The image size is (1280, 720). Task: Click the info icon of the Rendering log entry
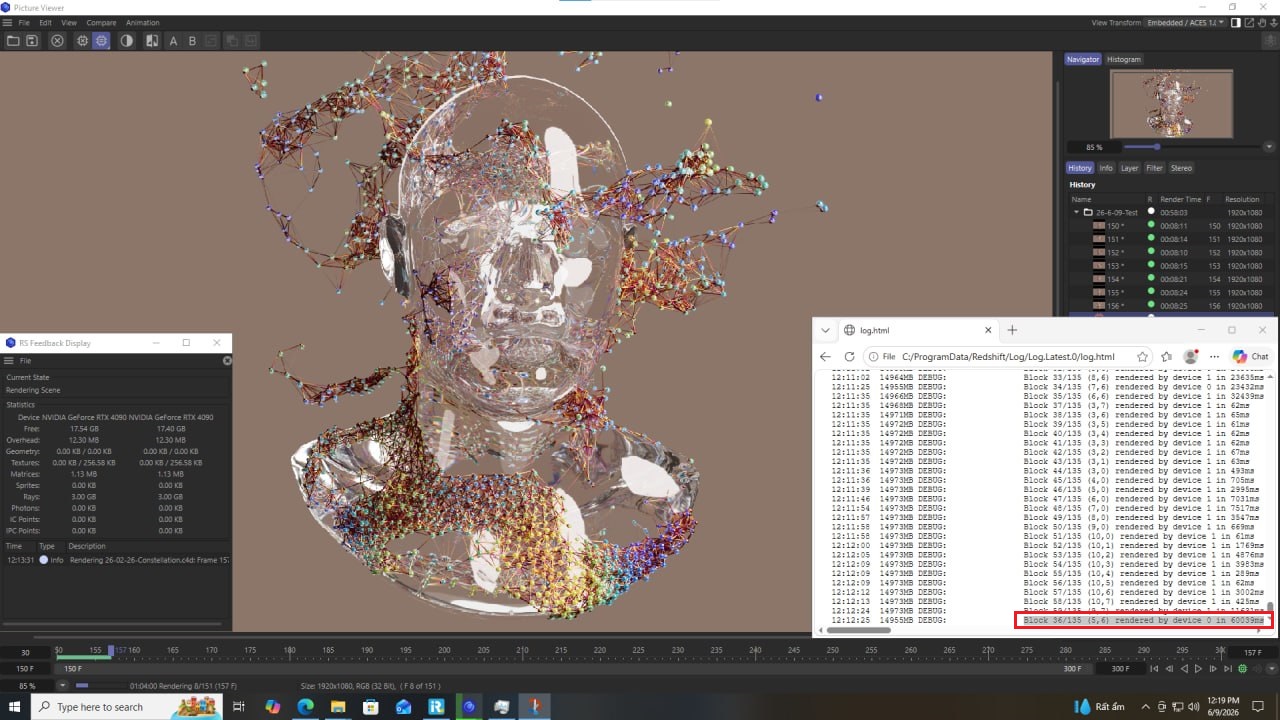43,560
